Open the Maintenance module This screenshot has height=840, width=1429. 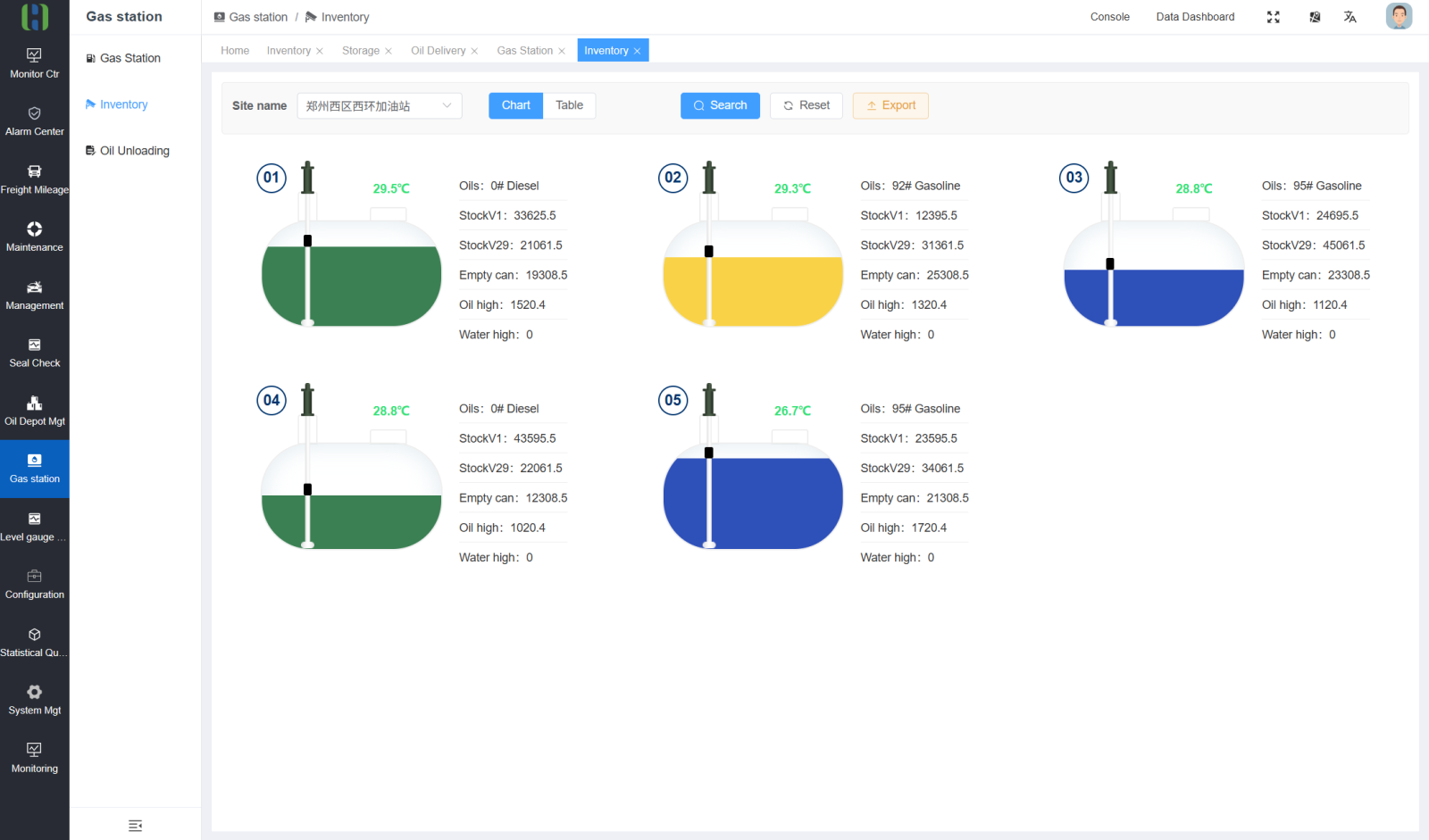[34, 237]
